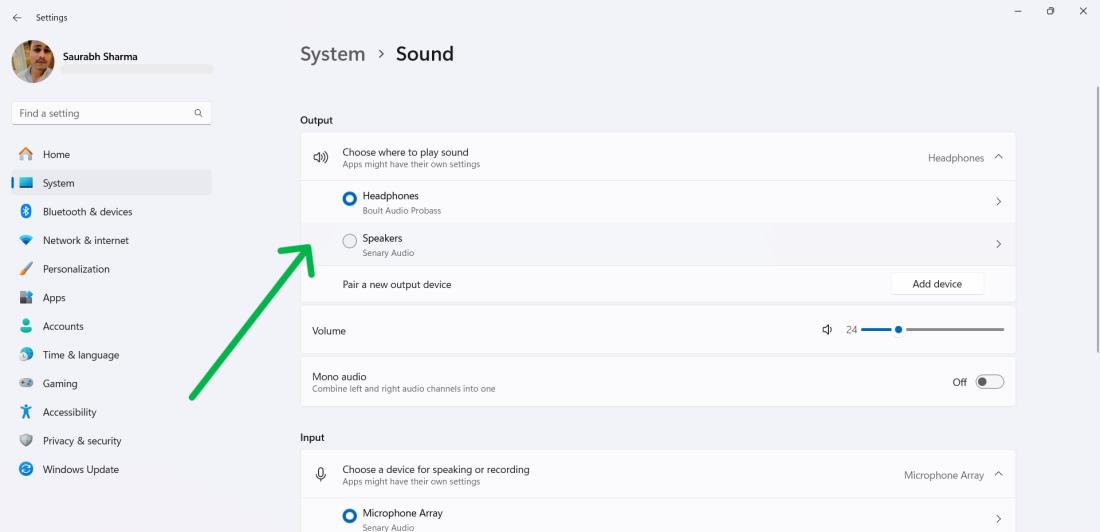Screen dimensions: 1100x532
Task: Click the Gaming controller icon
Action: [x=26, y=384]
